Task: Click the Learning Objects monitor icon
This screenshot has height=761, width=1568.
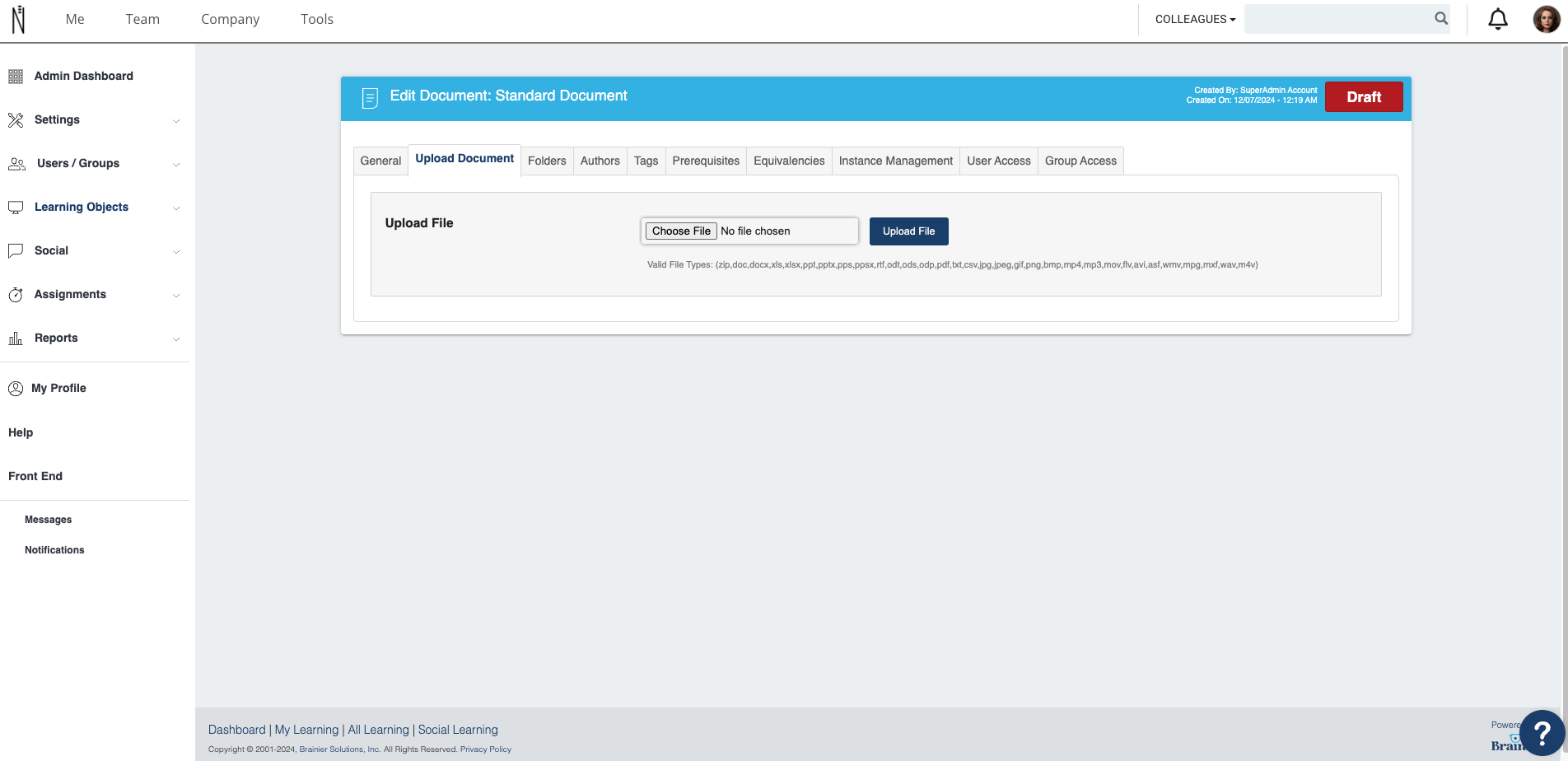Action: click(x=16, y=208)
